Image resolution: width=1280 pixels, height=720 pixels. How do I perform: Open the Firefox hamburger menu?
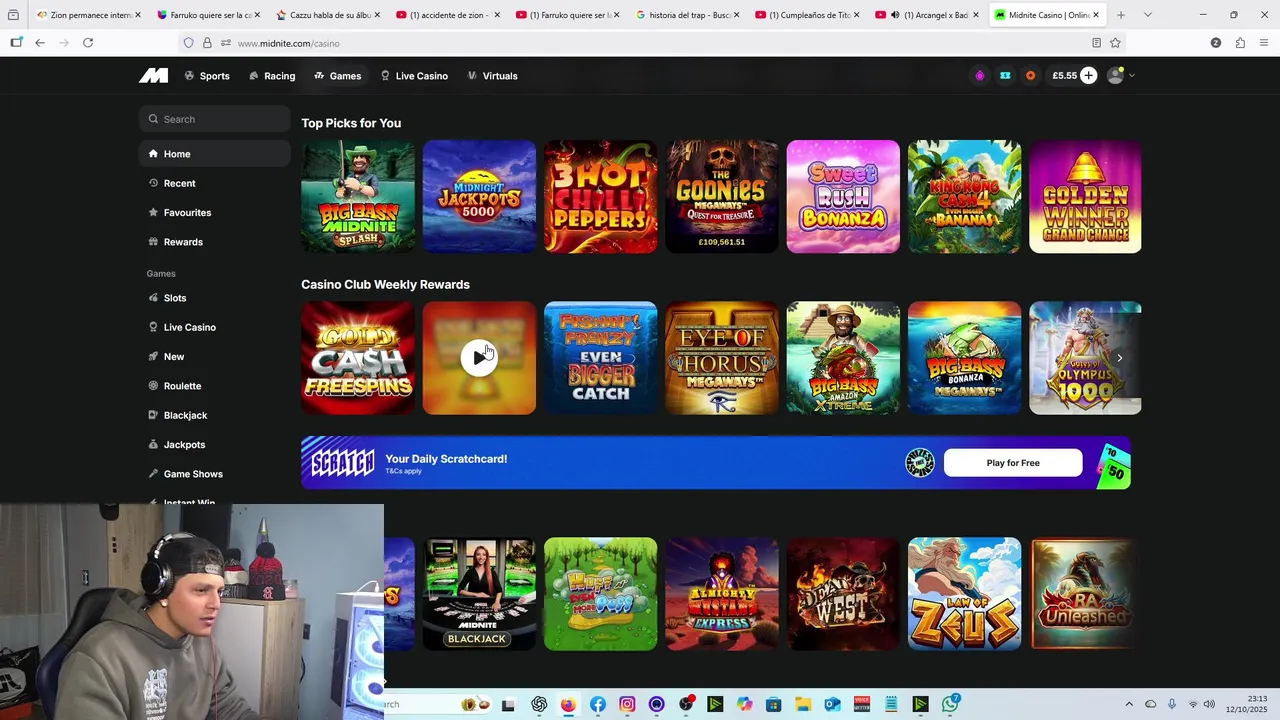pyautogui.click(x=1264, y=43)
